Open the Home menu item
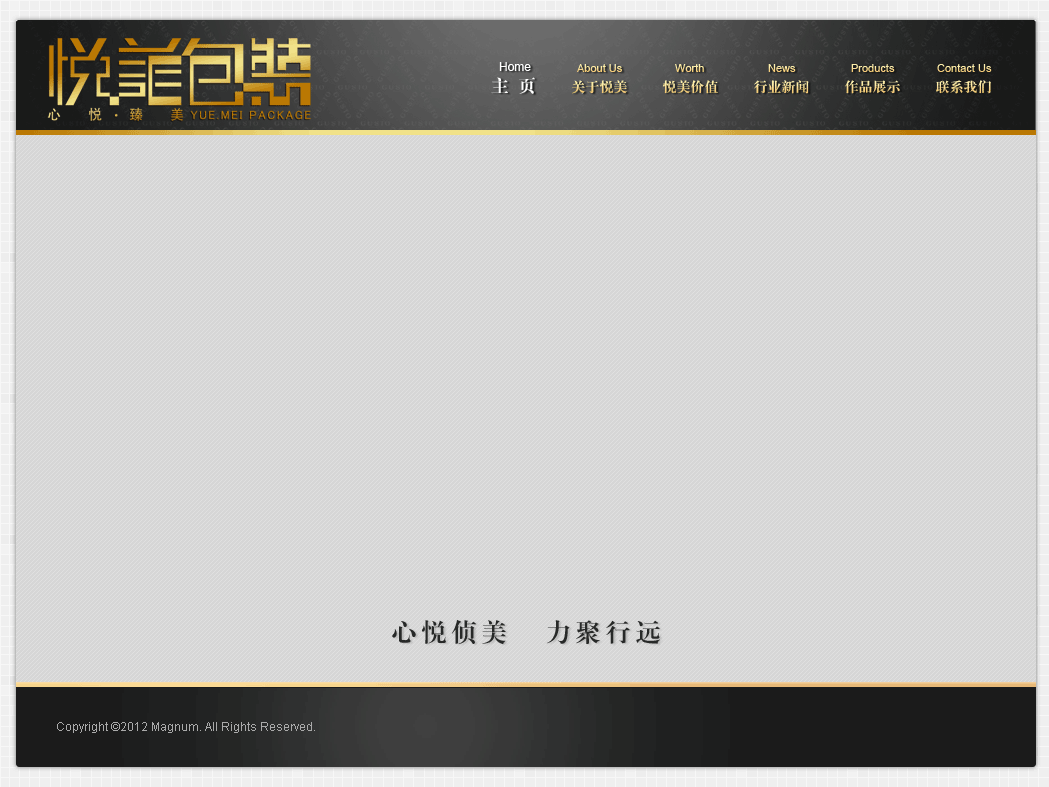This screenshot has width=1049, height=787. pyautogui.click(x=515, y=67)
